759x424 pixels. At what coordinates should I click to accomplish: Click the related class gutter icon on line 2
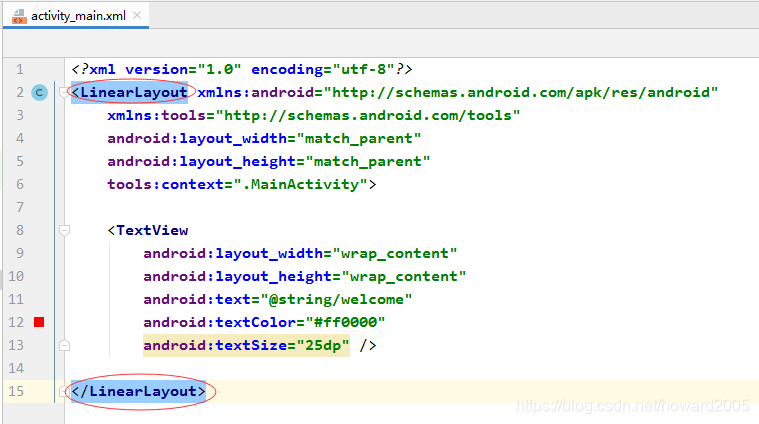(x=40, y=92)
